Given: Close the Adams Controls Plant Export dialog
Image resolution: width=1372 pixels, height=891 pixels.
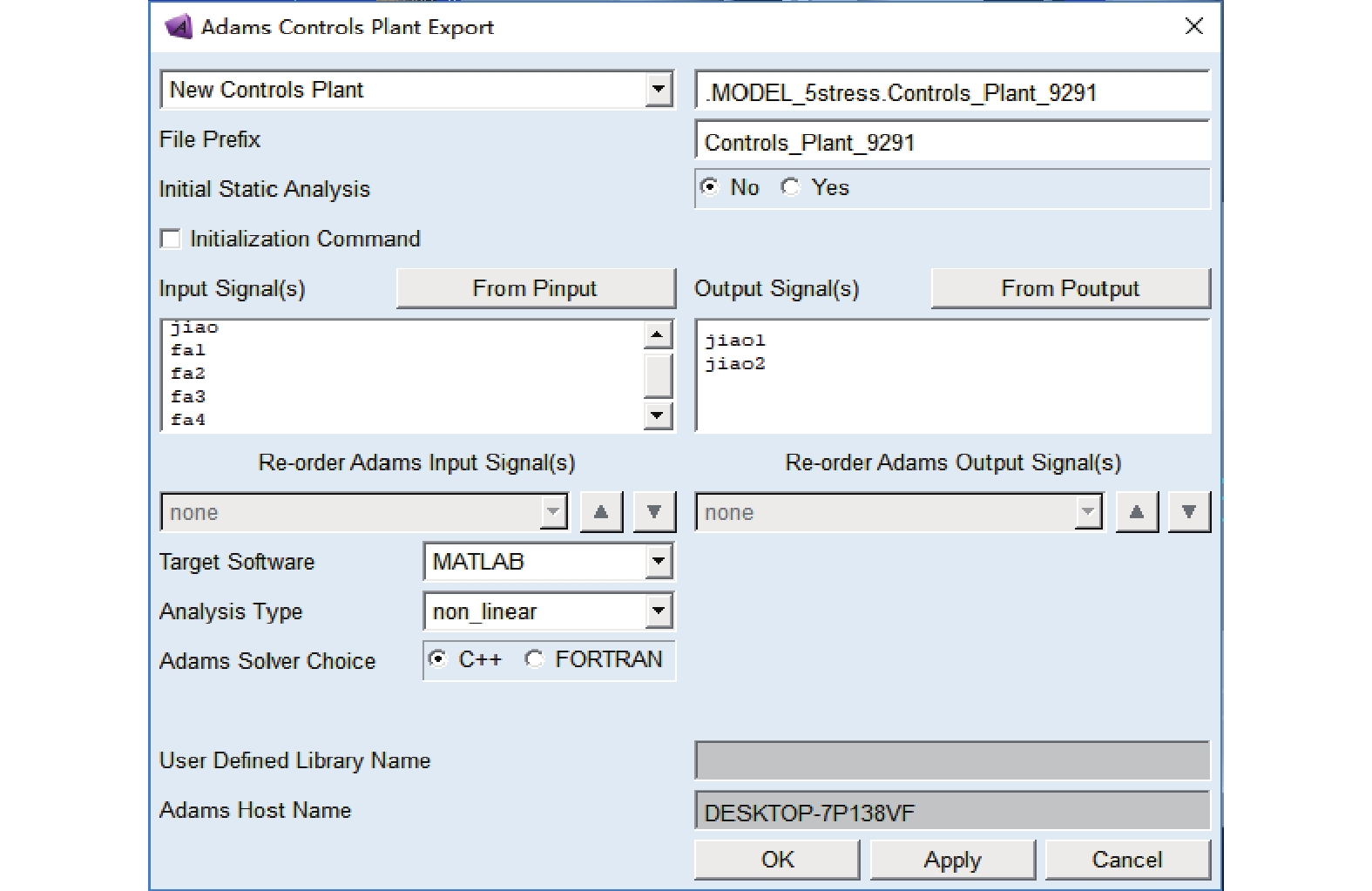Looking at the screenshot, I should 1194,26.
